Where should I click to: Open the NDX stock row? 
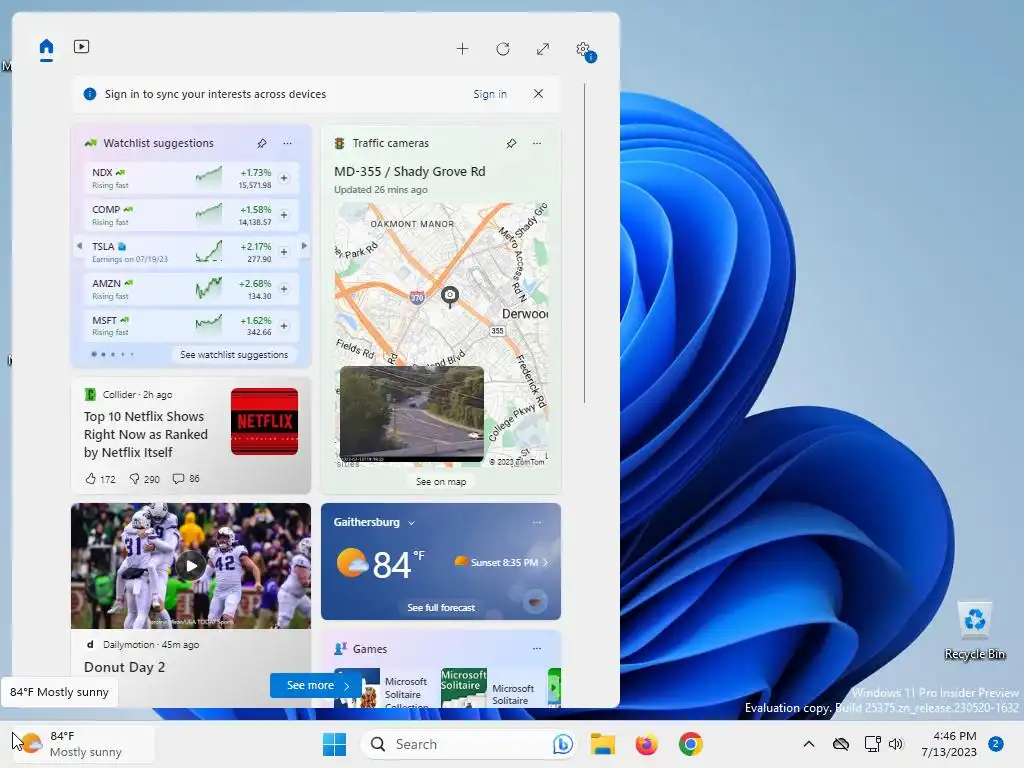(x=191, y=178)
